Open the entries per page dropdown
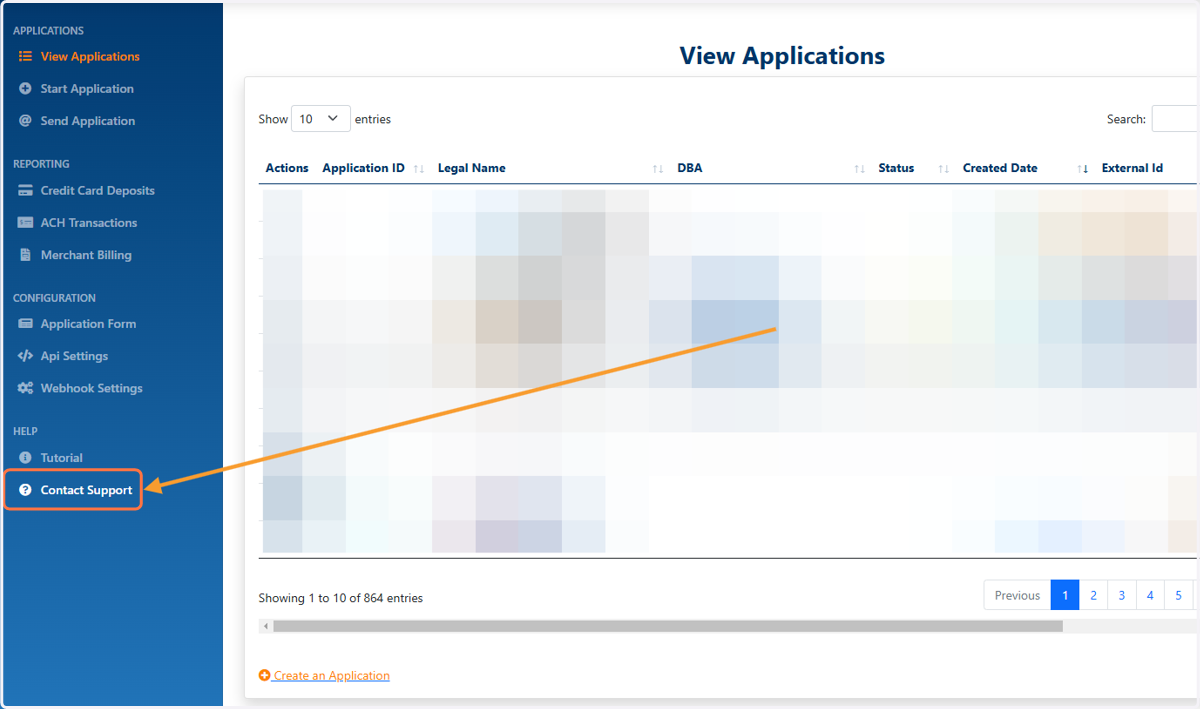Viewport: 1200px width, 709px height. [321, 119]
